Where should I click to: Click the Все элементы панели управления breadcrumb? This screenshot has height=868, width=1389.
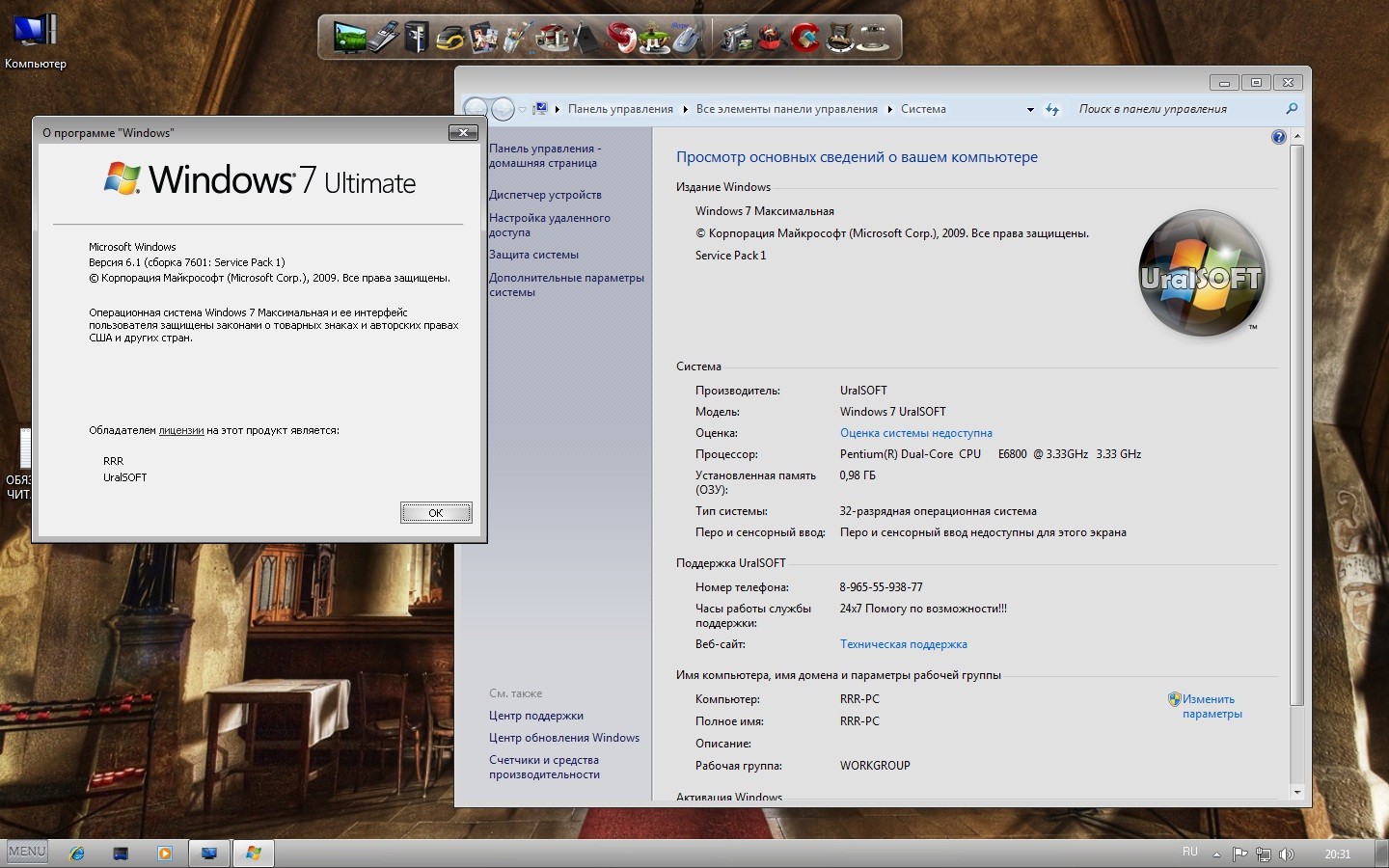pos(787,109)
